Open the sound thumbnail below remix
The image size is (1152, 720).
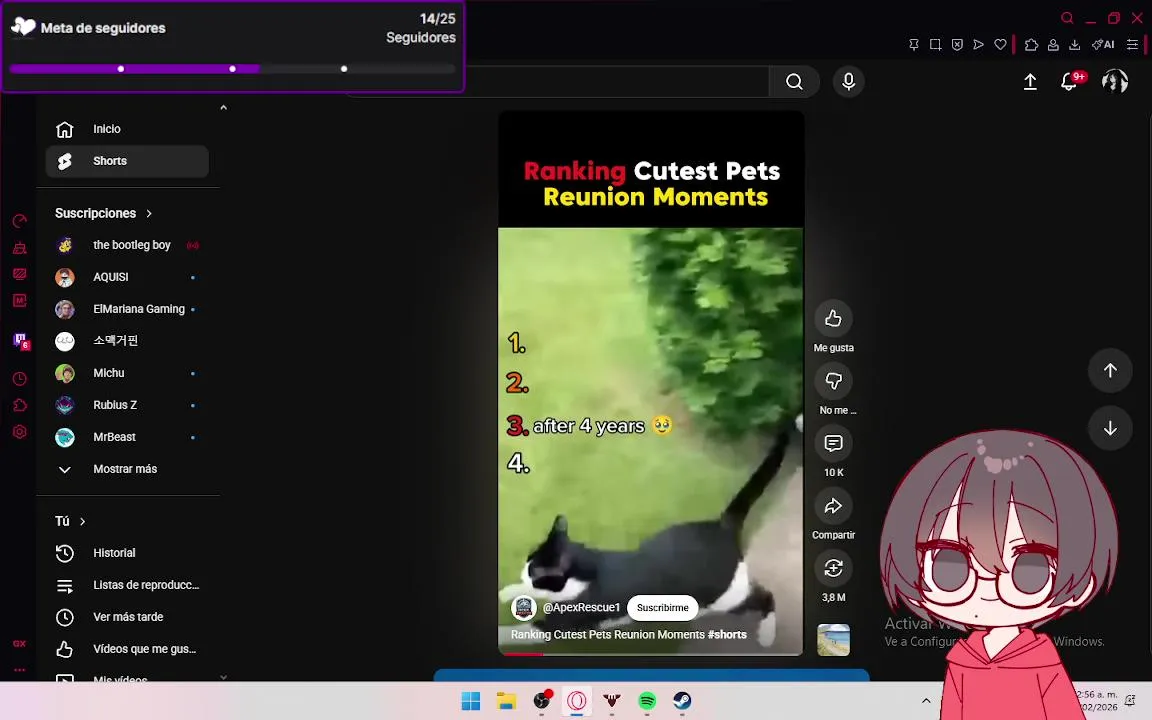click(x=833, y=640)
